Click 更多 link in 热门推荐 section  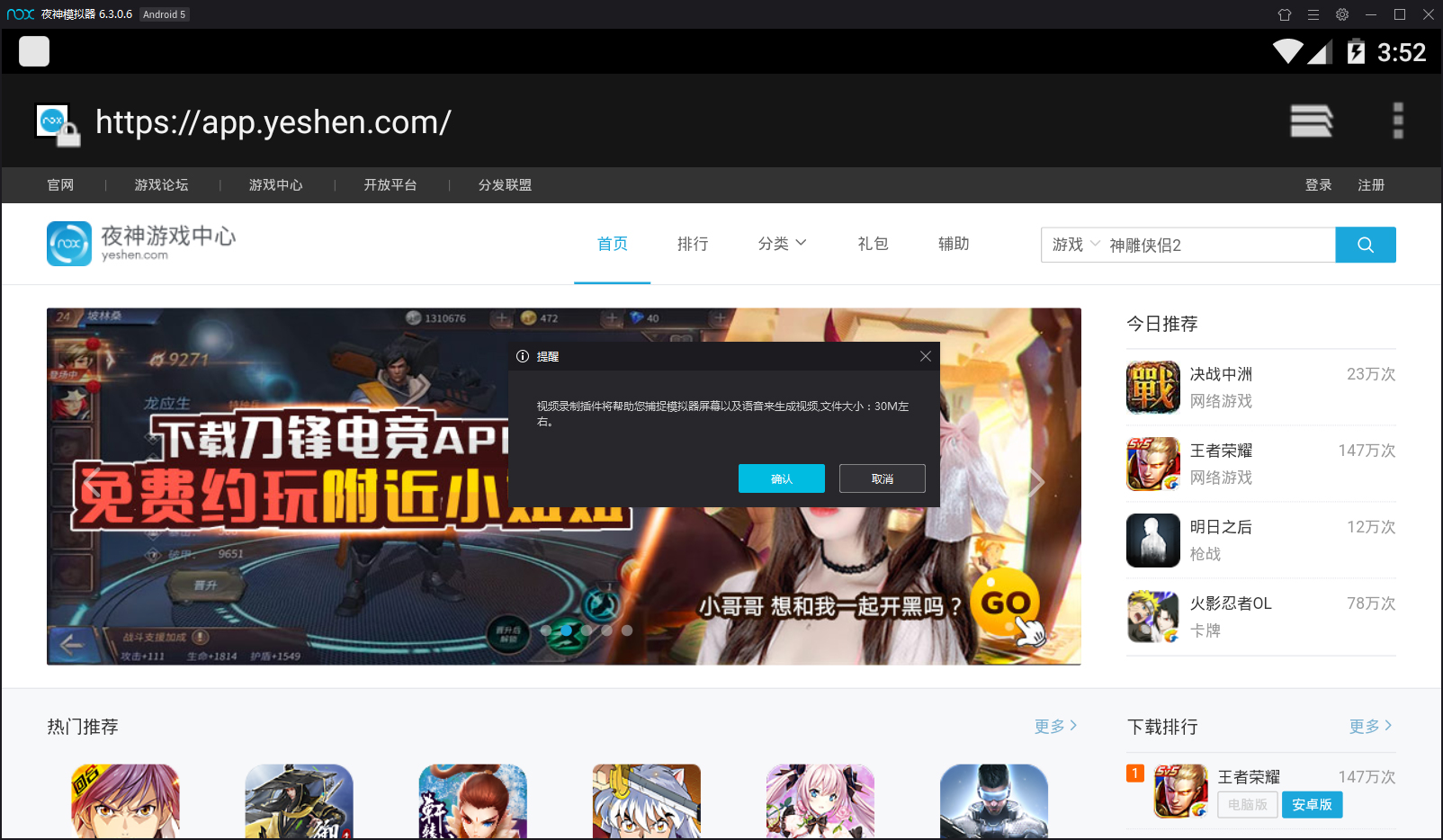coord(1055,726)
